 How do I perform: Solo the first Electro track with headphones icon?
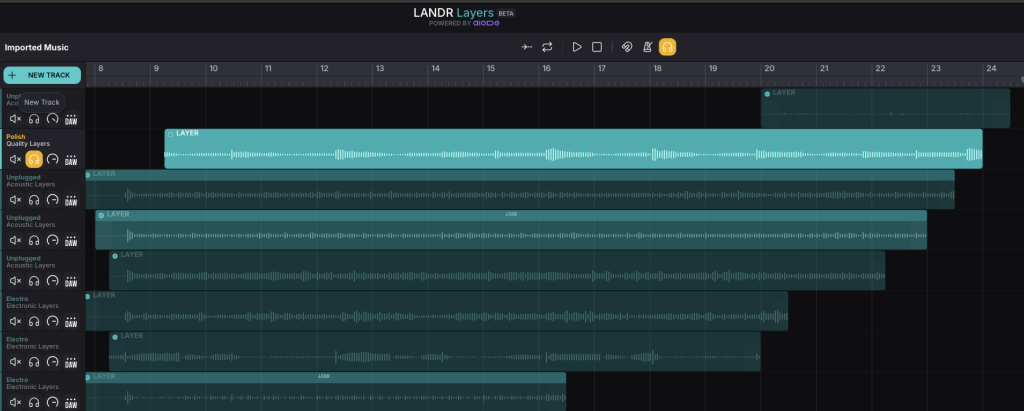click(34, 322)
